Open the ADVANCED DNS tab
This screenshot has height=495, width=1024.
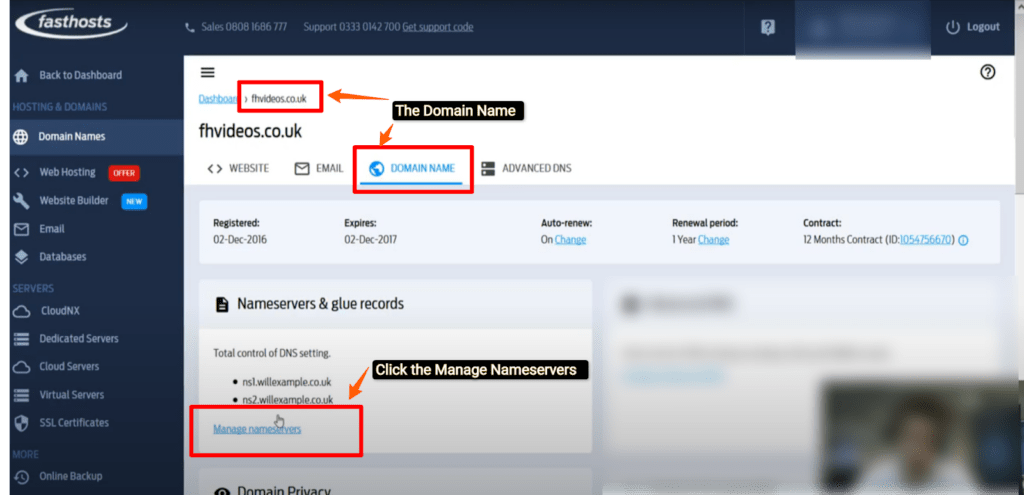[x=526, y=168]
